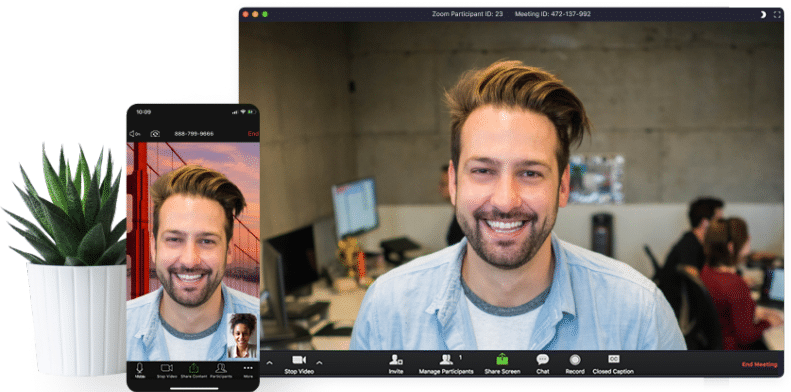Tap End on the phone app
The image size is (791, 392).
(253, 134)
